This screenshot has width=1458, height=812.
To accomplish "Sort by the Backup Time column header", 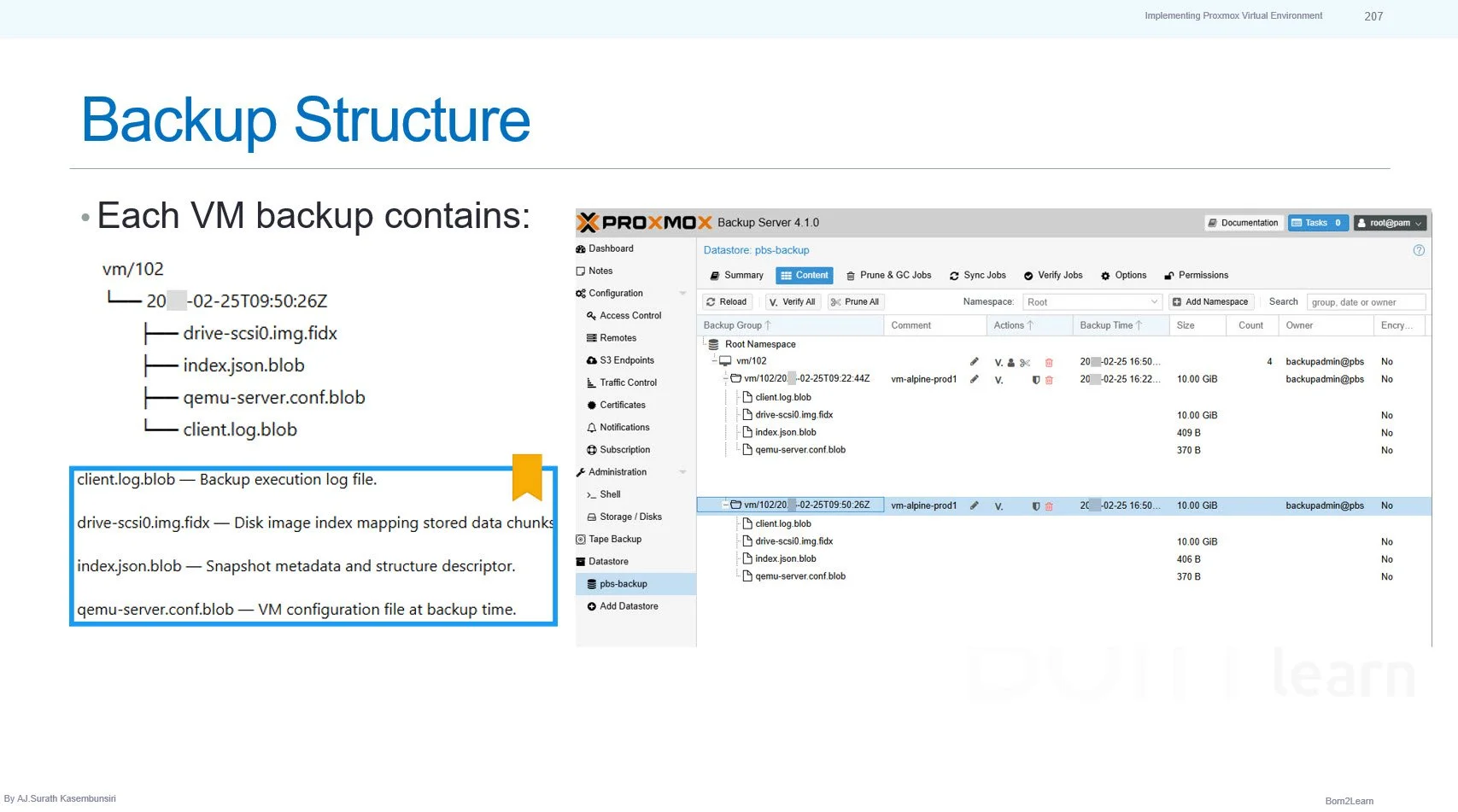I will pyautogui.click(x=1121, y=325).
